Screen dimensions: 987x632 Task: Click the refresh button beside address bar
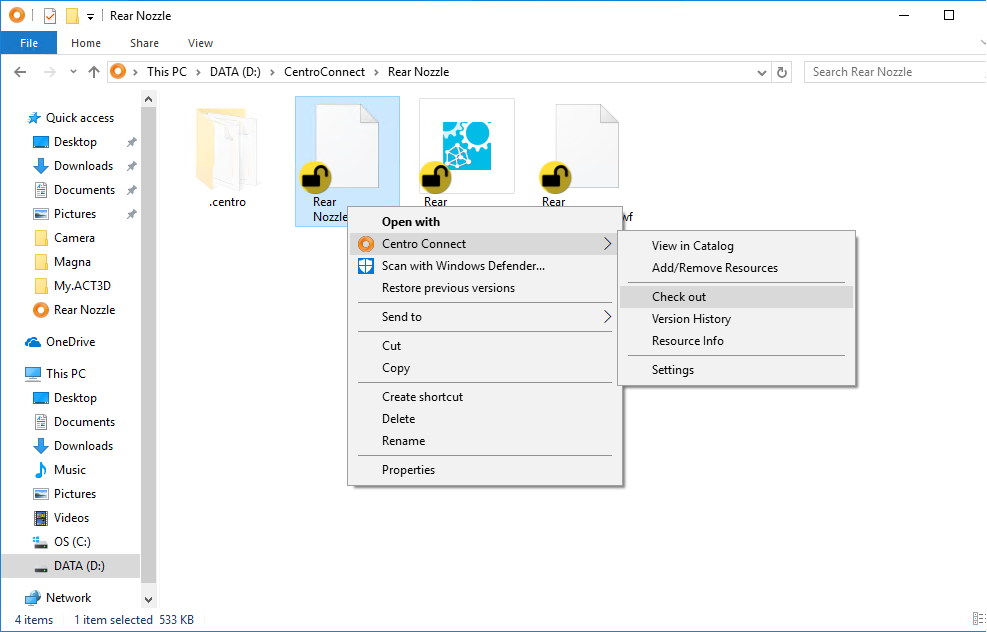click(x=782, y=72)
